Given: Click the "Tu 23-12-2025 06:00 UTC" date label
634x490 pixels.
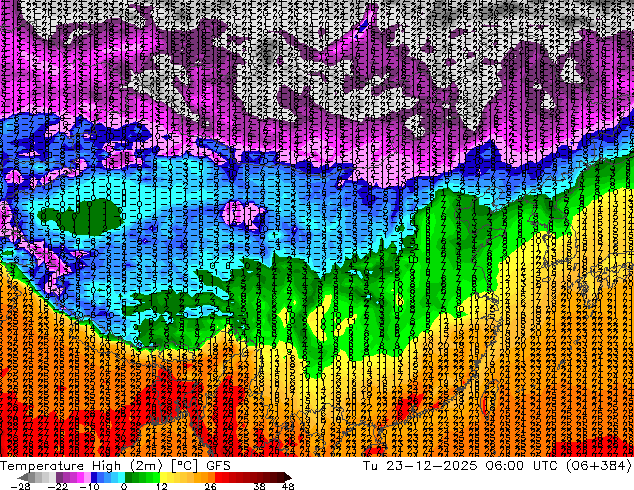Looking at the screenshot, I should coord(461,466).
